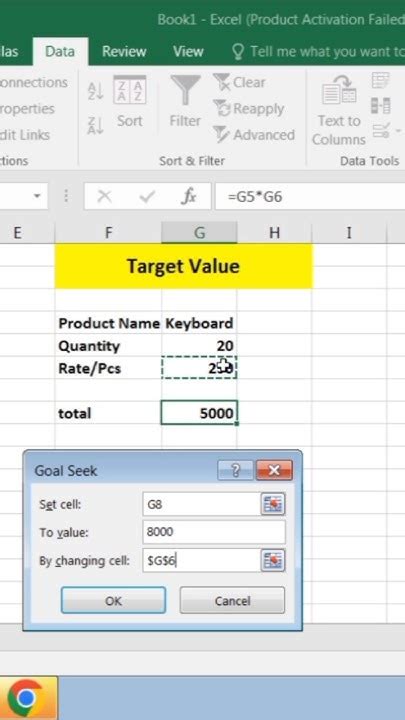Open the Properties connection command
The width and height of the screenshot is (405, 720).
[x=27, y=109]
